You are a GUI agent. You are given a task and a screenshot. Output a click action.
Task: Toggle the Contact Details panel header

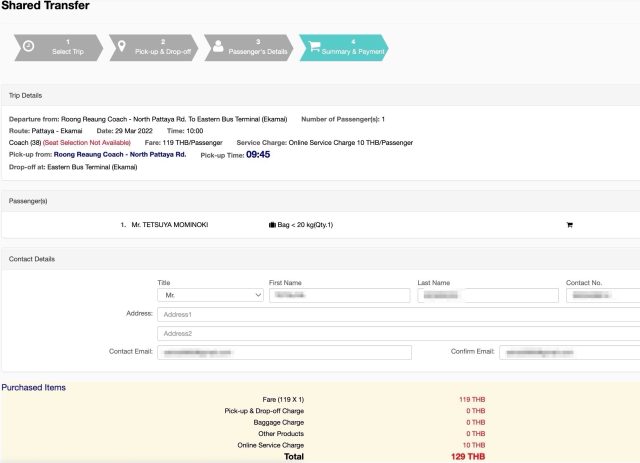tap(320, 259)
